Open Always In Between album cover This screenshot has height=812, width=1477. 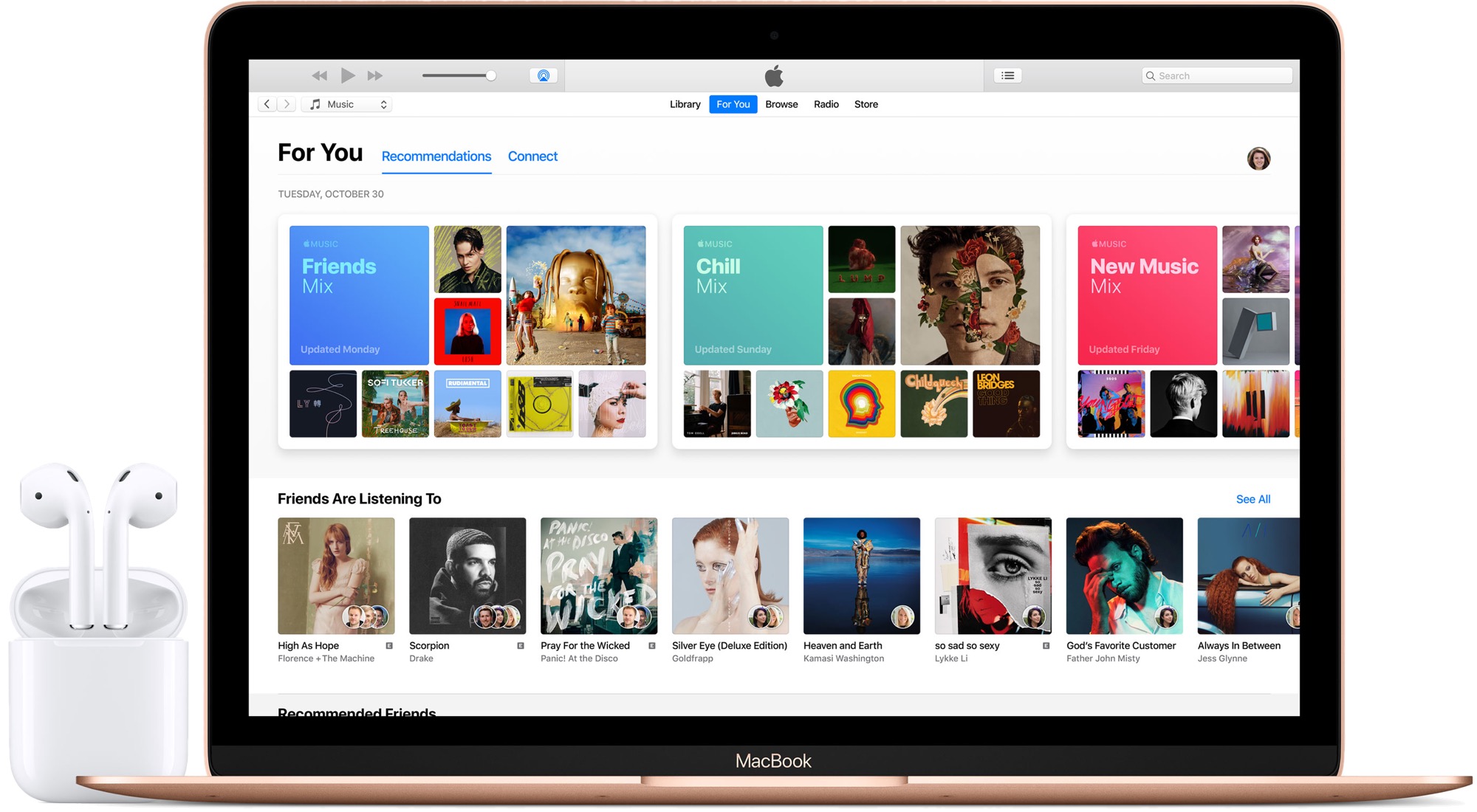(x=1249, y=576)
